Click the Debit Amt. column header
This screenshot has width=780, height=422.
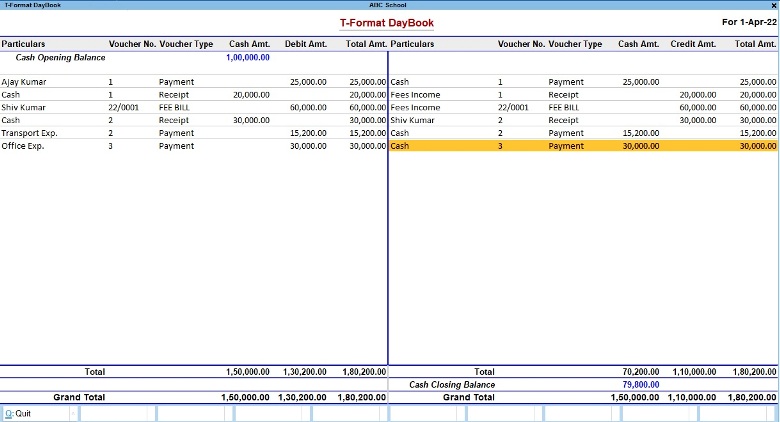coord(305,44)
